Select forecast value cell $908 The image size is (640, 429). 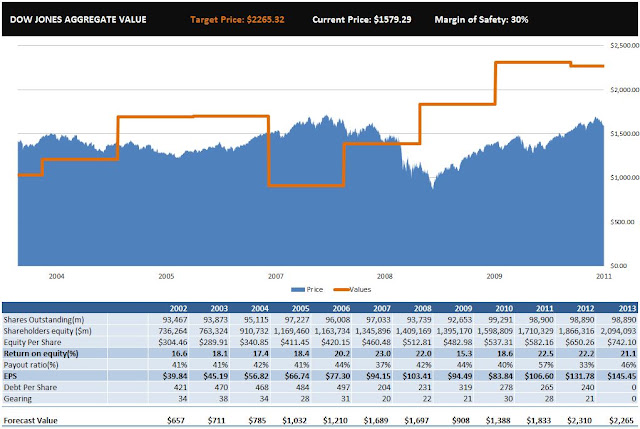click(x=462, y=420)
